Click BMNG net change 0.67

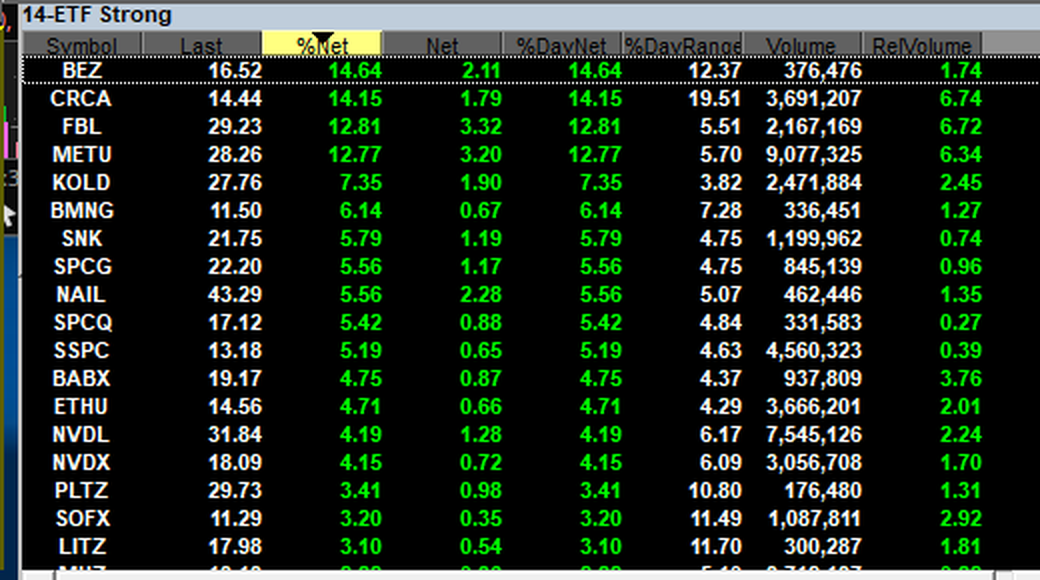(x=480, y=210)
